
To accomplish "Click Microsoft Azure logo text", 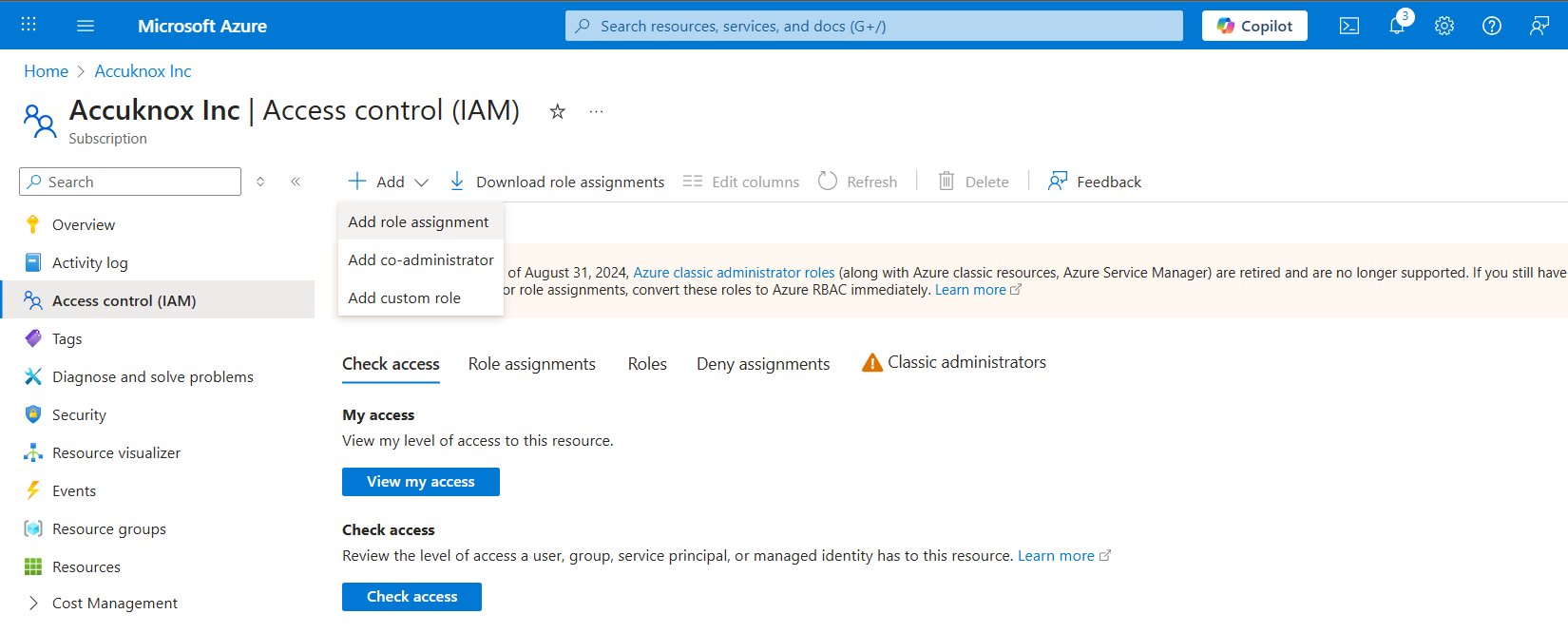I will pyautogui.click(x=202, y=26).
